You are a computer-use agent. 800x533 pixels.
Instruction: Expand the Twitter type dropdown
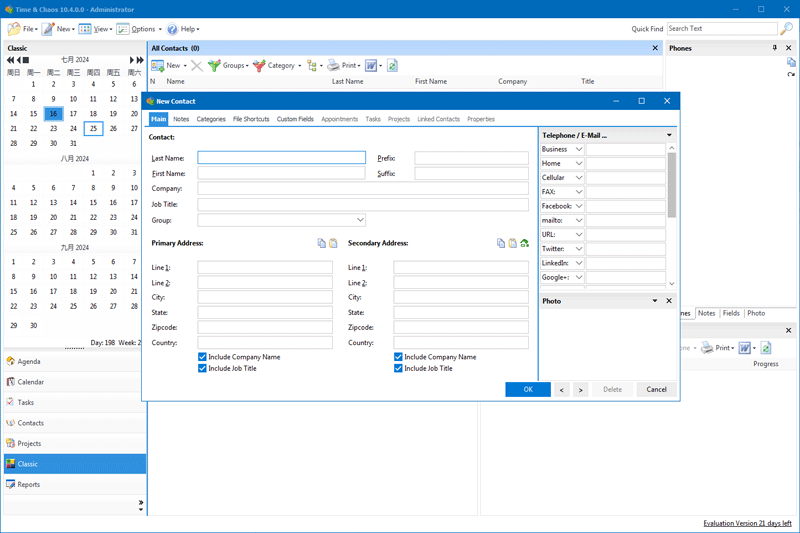579,249
